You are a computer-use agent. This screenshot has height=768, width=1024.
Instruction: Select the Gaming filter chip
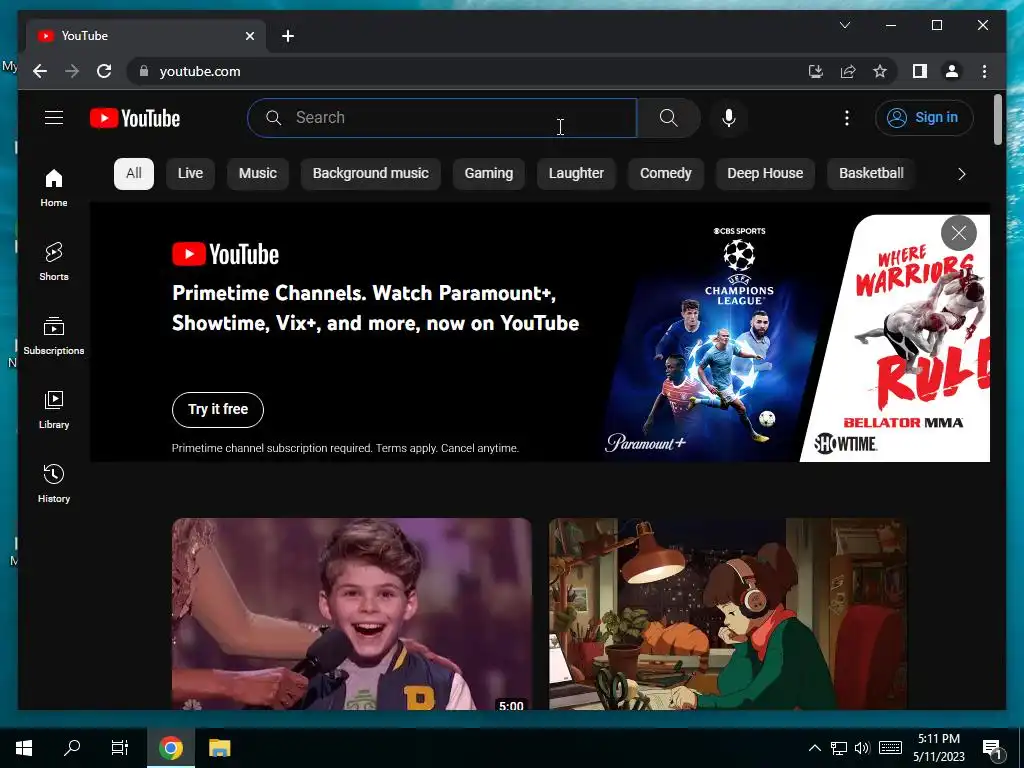point(488,173)
